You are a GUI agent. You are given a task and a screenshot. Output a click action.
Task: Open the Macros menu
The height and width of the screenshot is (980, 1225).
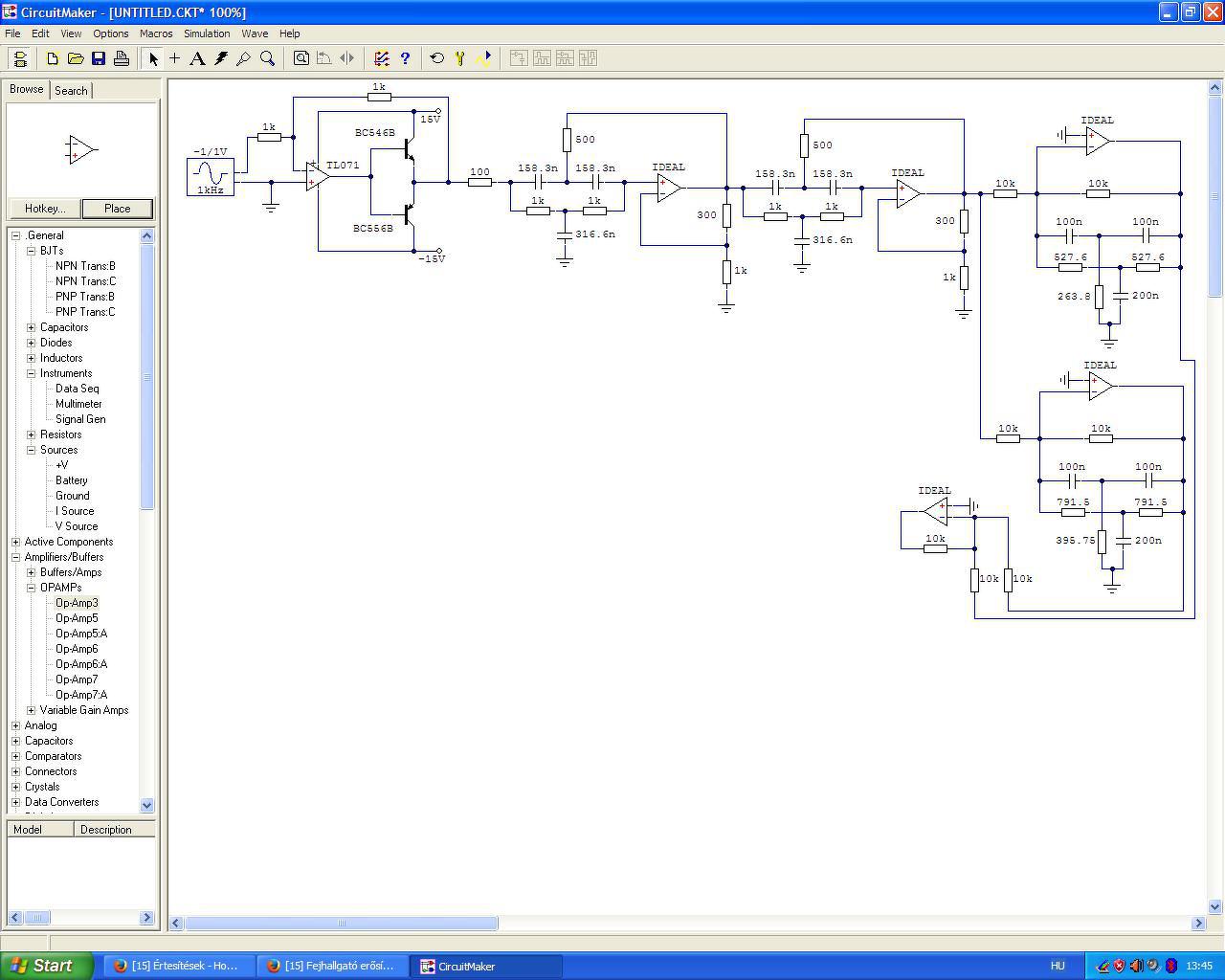tap(156, 33)
